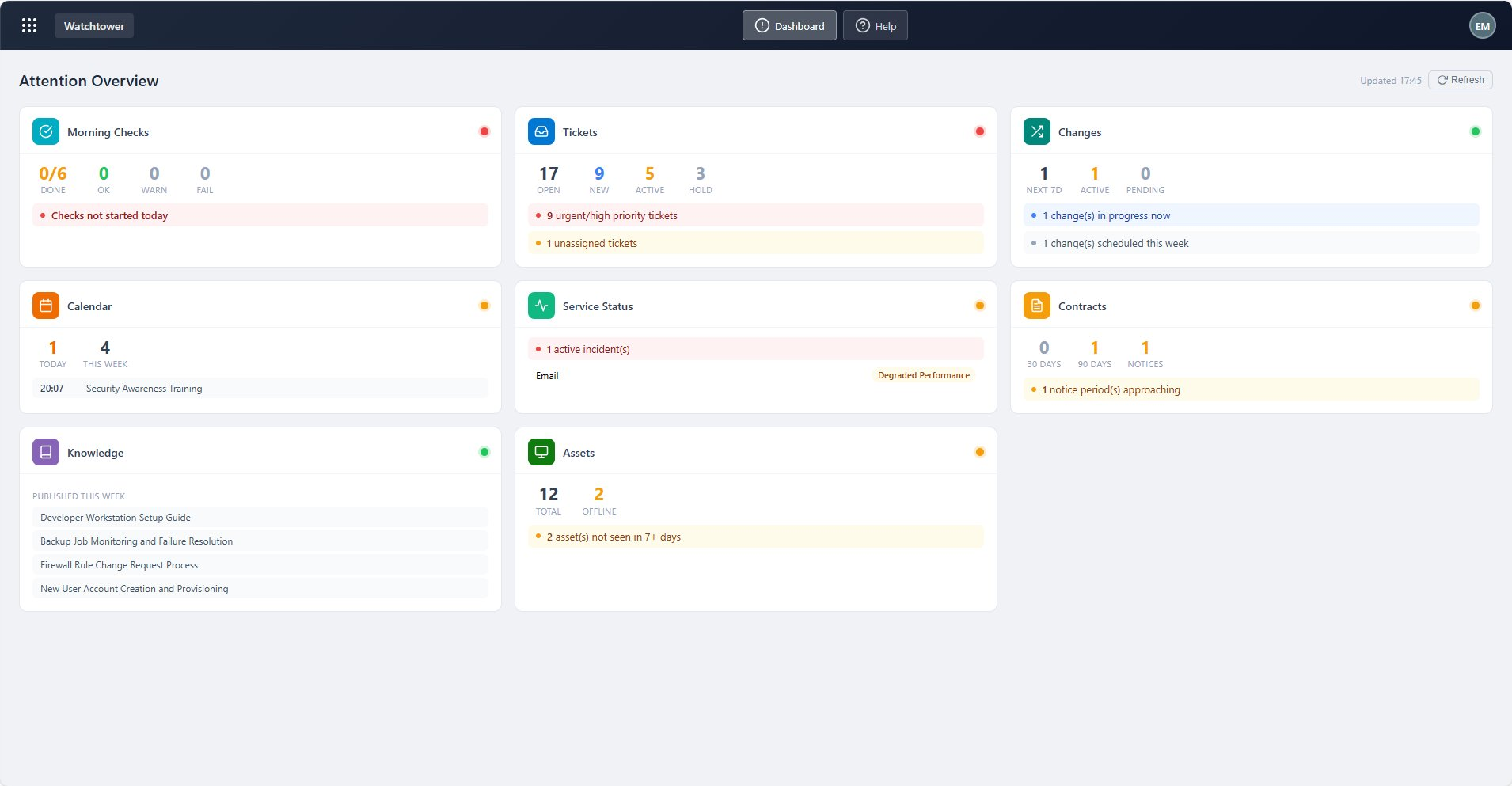Click the Refresh button
The image size is (1512, 786).
(1460, 80)
